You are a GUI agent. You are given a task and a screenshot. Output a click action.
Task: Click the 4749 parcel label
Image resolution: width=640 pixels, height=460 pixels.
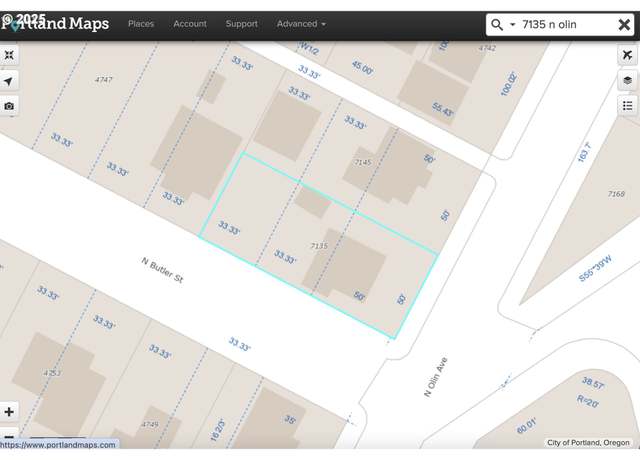click(149, 424)
